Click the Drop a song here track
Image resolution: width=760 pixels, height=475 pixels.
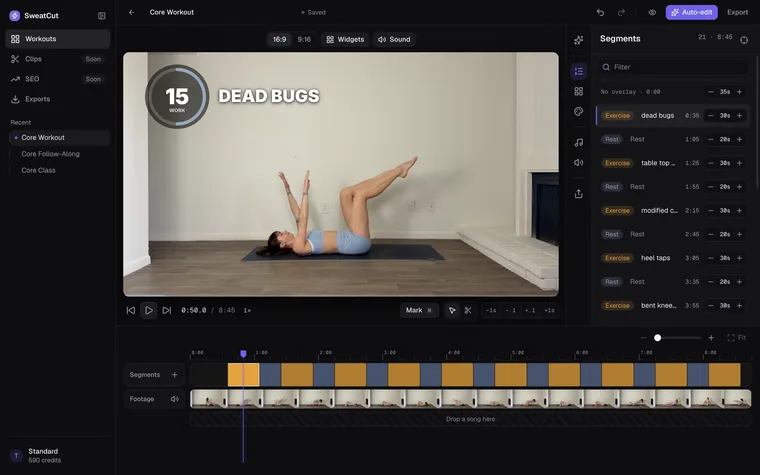pos(470,419)
